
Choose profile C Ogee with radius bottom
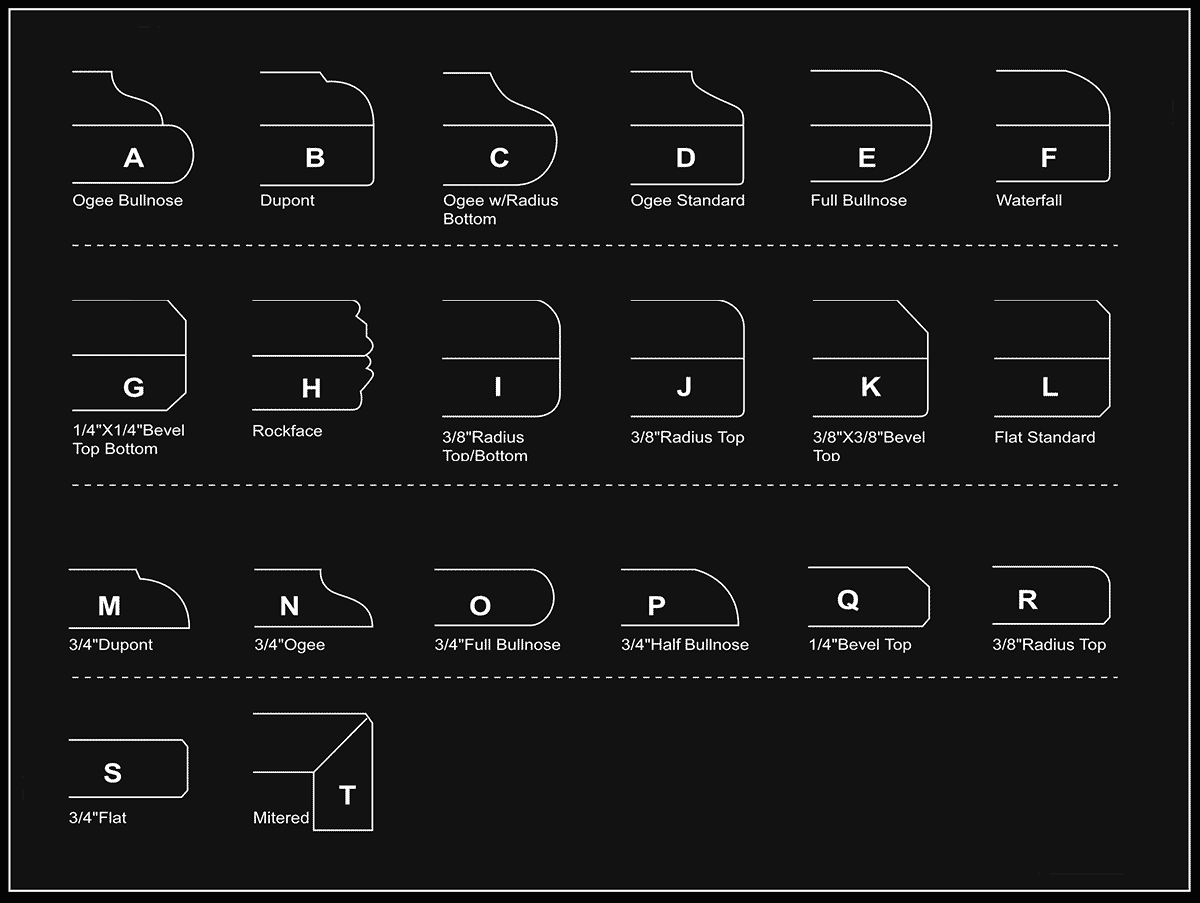[x=500, y=128]
